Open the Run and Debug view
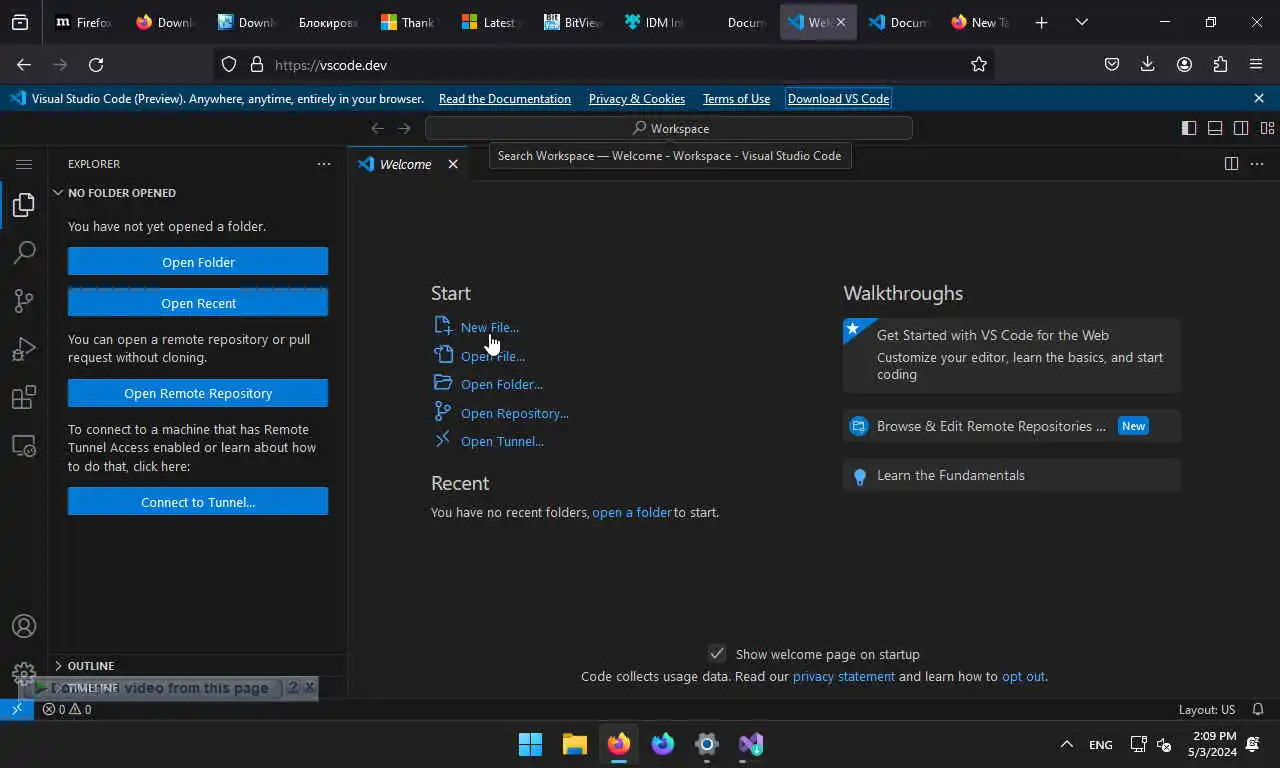Viewport: 1280px width, 768px height. coord(24,349)
